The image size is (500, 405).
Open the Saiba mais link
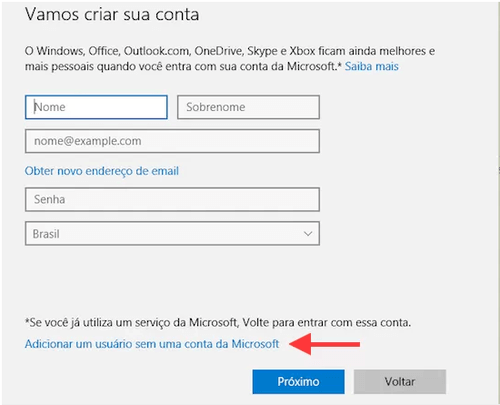click(x=371, y=66)
